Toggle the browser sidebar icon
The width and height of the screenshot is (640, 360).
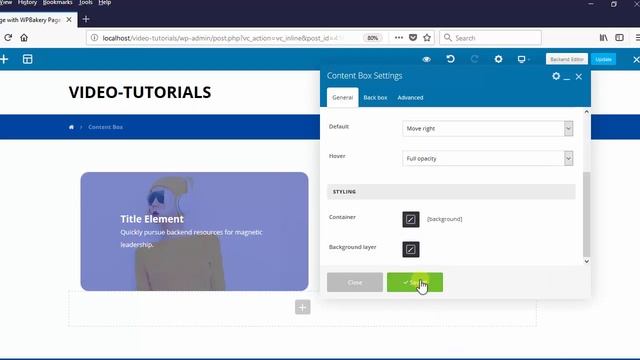(x=619, y=38)
